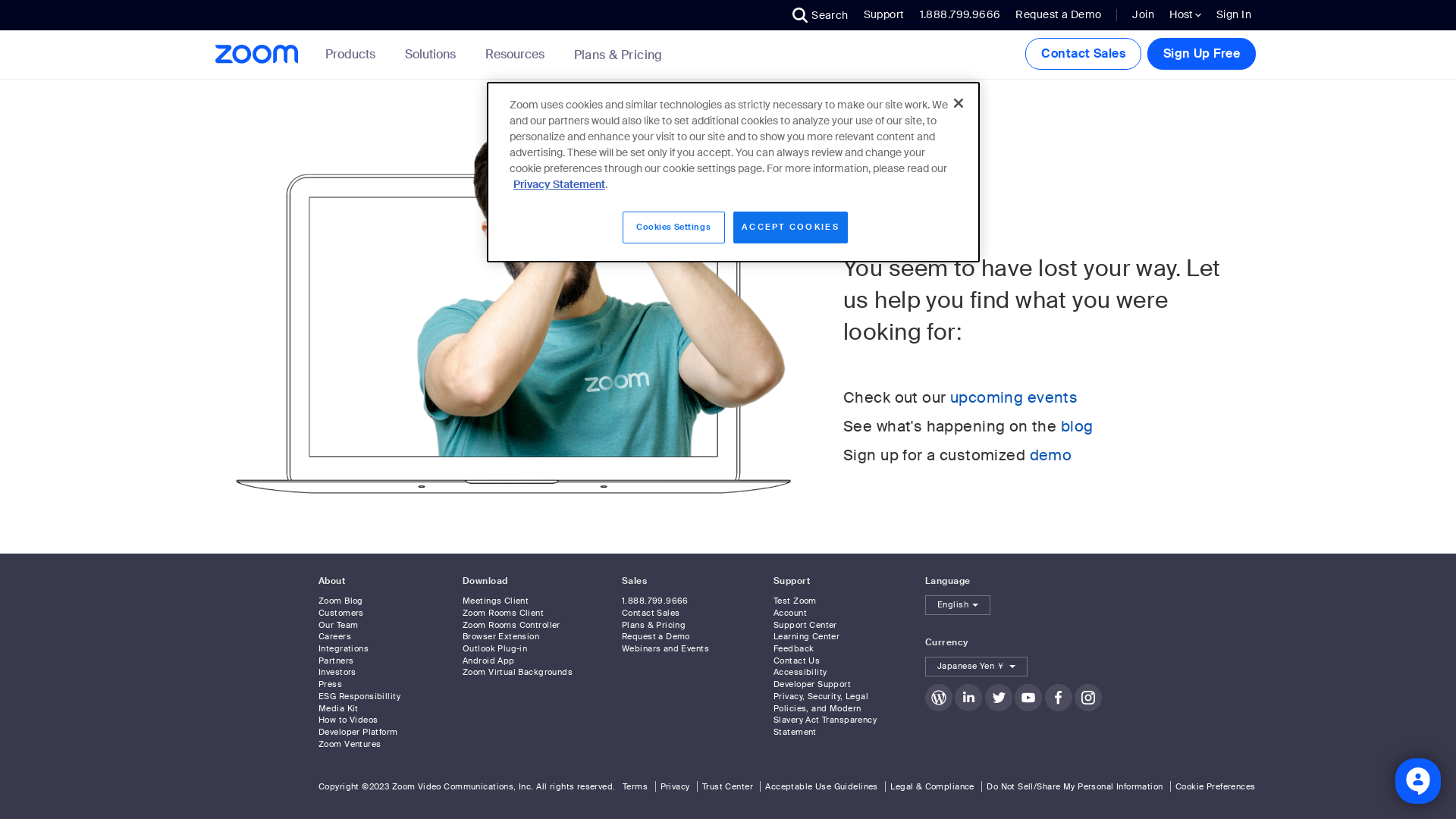Open Media Kit footer link
Screen dimensions: 1456x819
click(x=338, y=709)
